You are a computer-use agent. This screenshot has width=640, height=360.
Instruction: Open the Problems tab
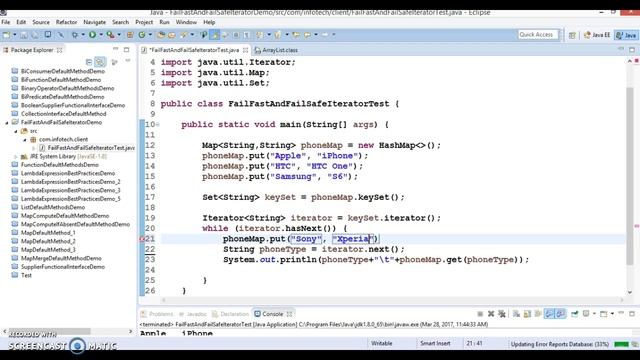click(x=158, y=314)
